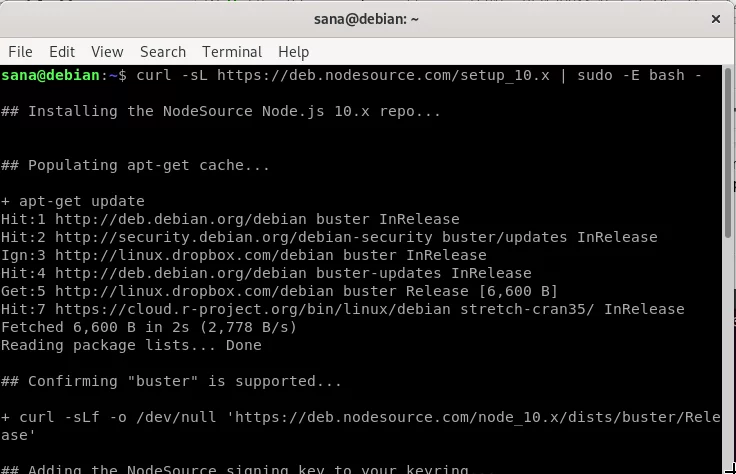Viewport: 736px width, 474px height.
Task: Open the Edit menu
Action: click(x=62, y=52)
